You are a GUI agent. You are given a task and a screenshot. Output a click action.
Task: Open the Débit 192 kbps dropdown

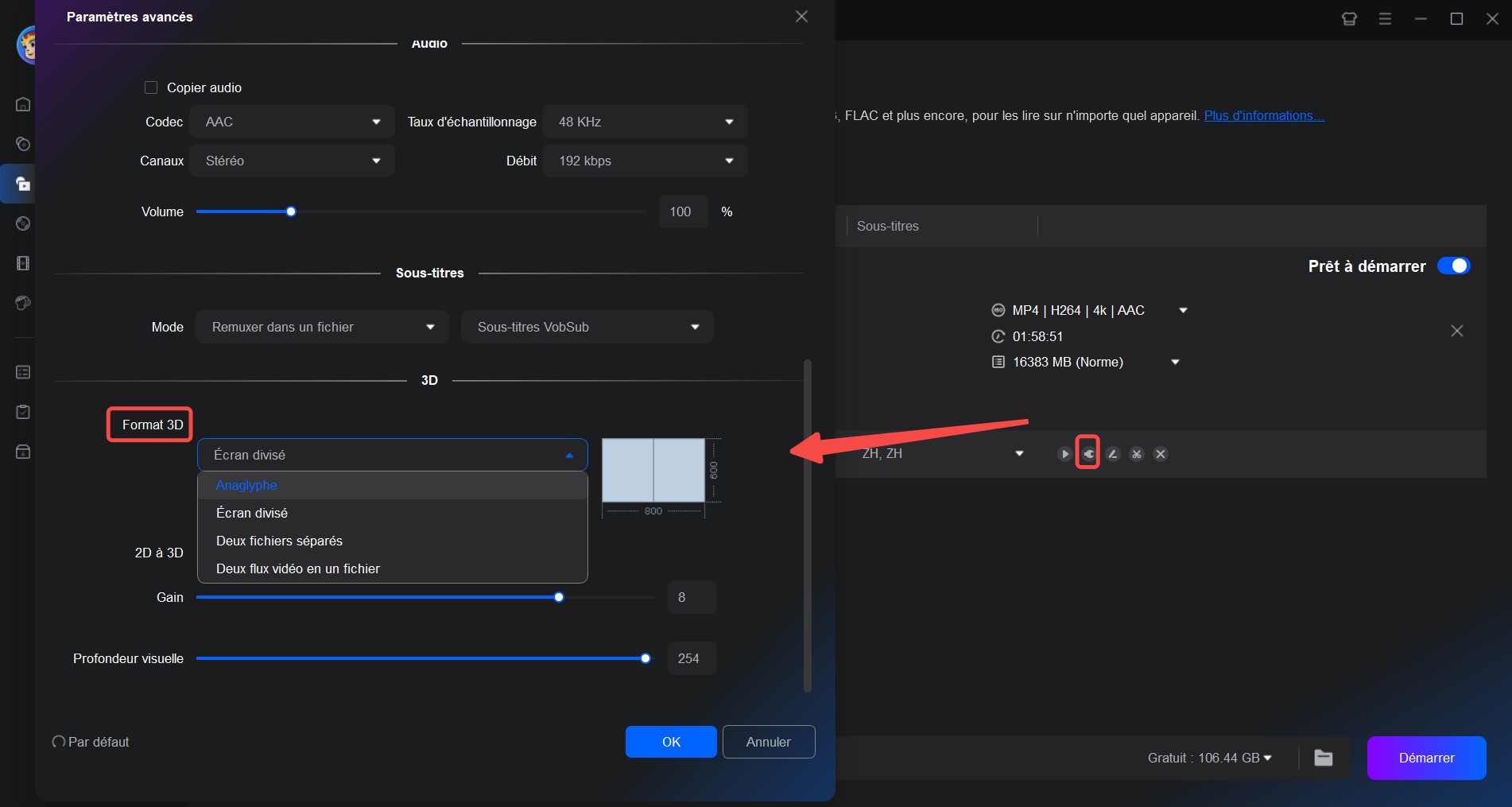coord(646,161)
